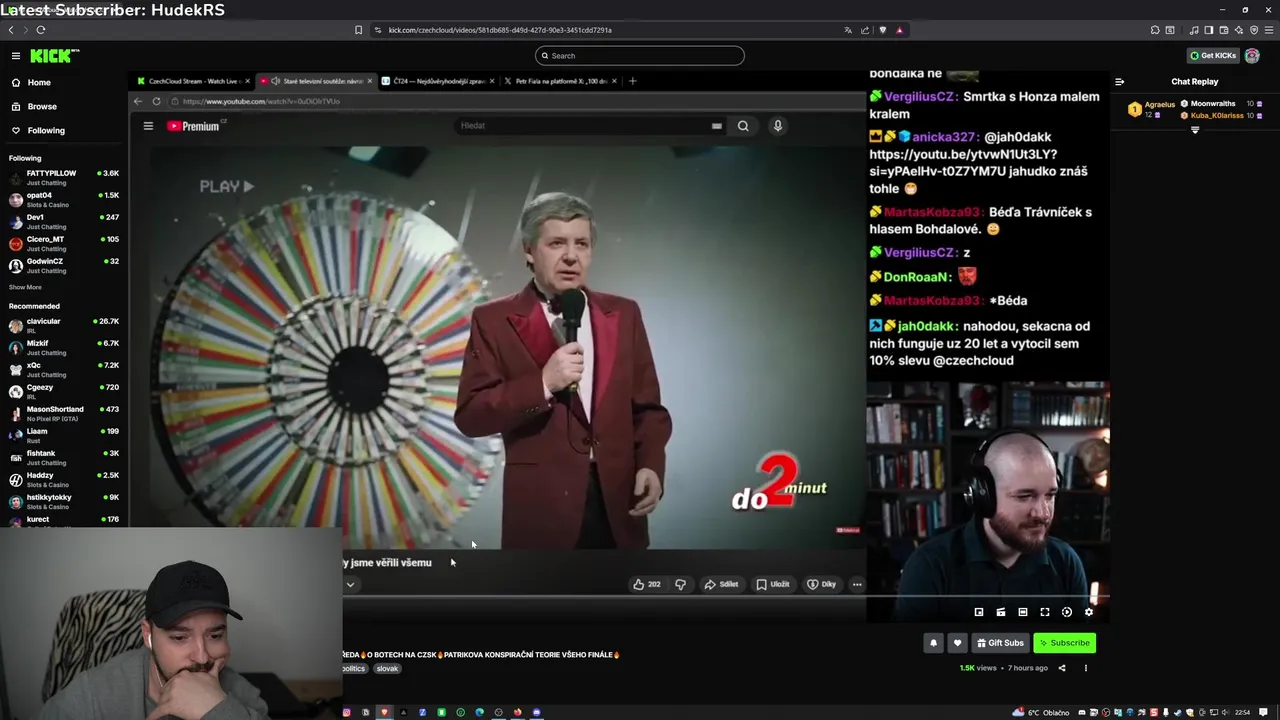Open opat04 channel in sidebar
The height and width of the screenshot is (720, 1280).
[64, 200]
